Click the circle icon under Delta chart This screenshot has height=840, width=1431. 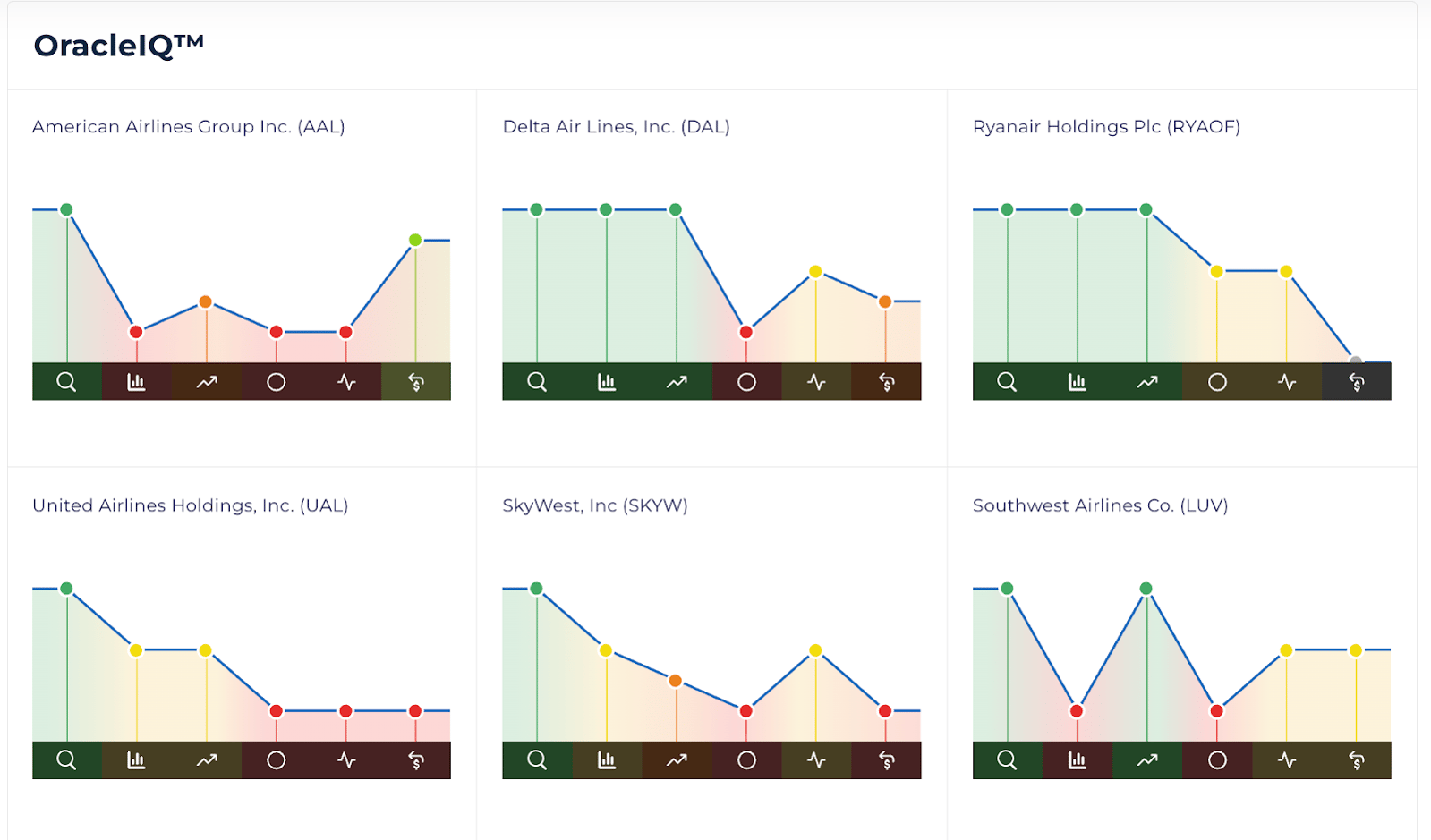click(x=746, y=382)
